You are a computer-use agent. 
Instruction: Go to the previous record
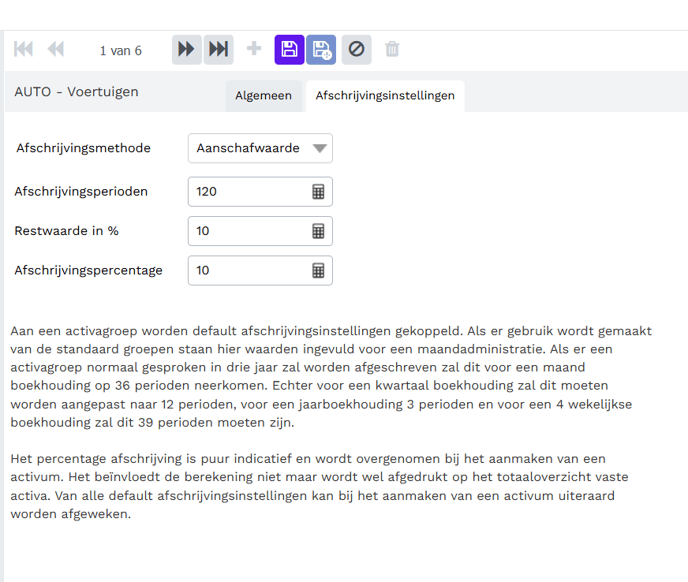pyautogui.click(x=56, y=49)
